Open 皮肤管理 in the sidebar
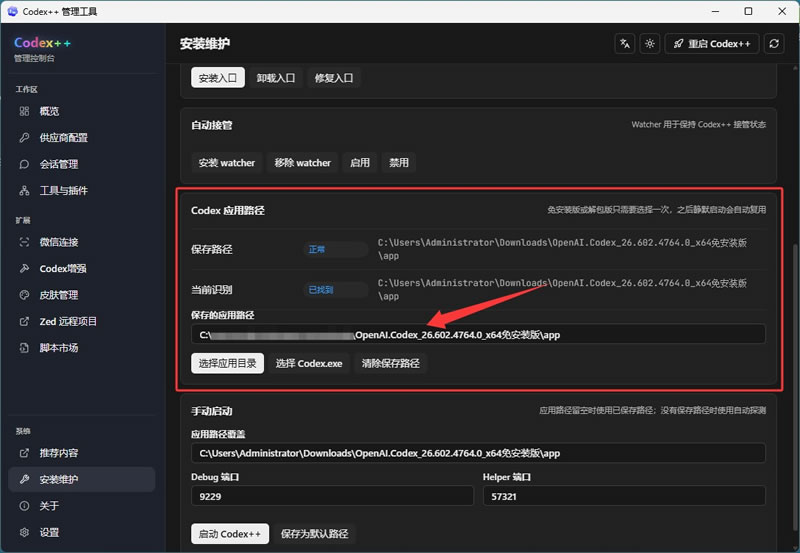 82,295
